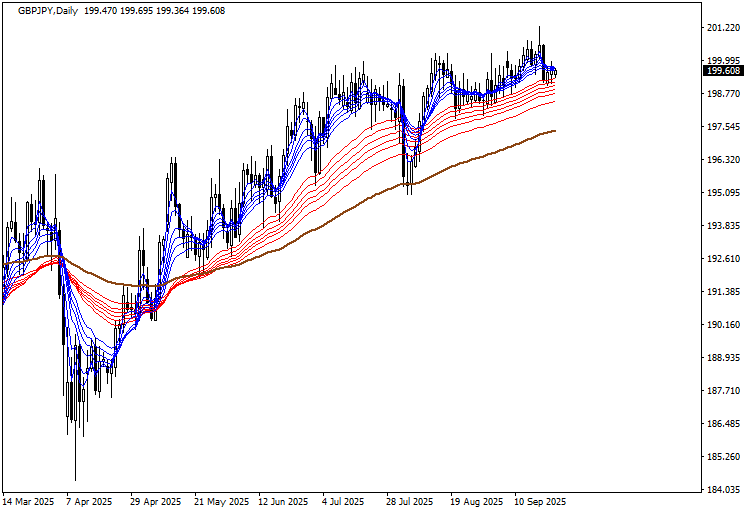Click the 195.095 price axis label

click(x=722, y=193)
